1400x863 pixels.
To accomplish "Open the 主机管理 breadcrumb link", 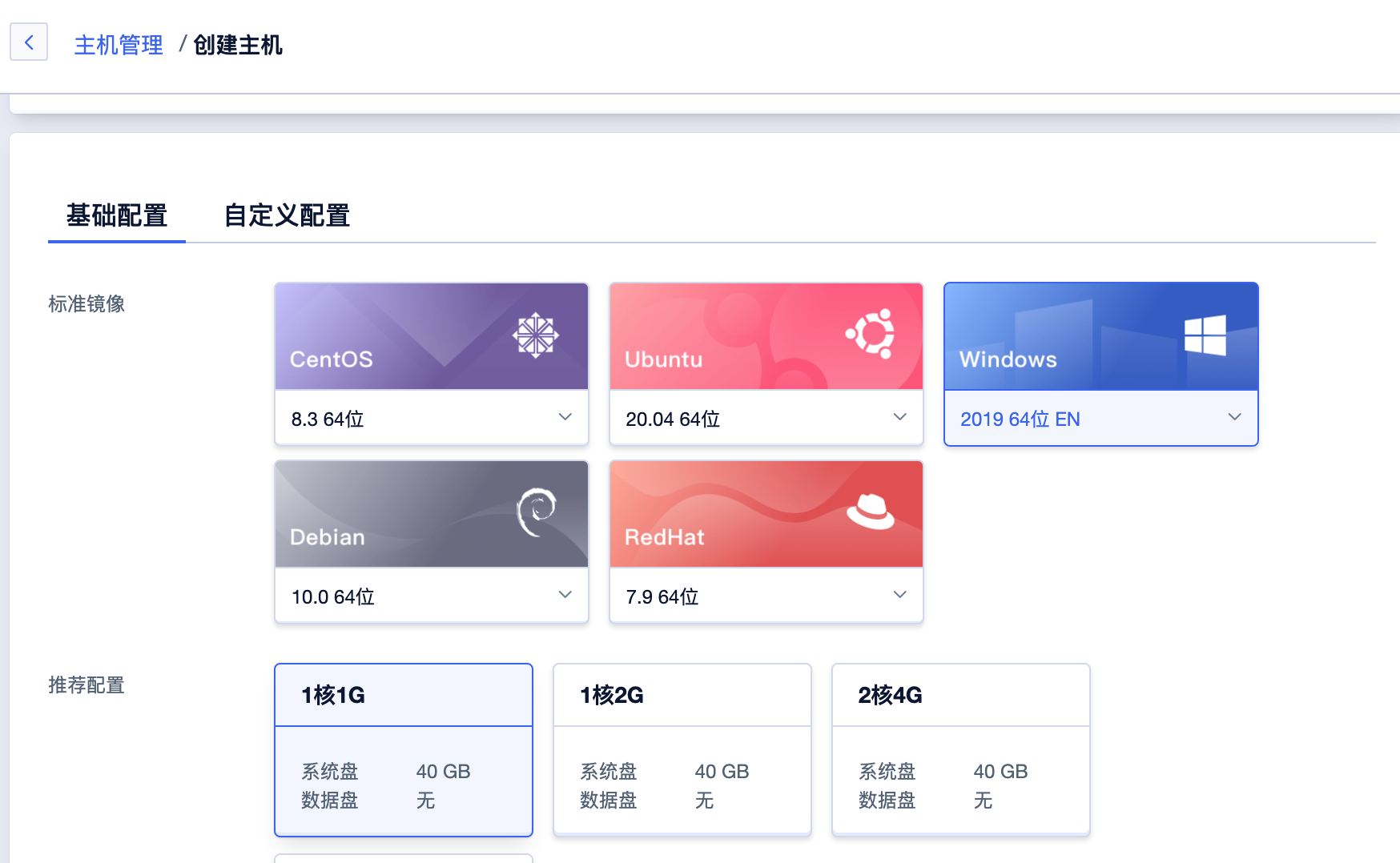I will pyautogui.click(x=119, y=45).
